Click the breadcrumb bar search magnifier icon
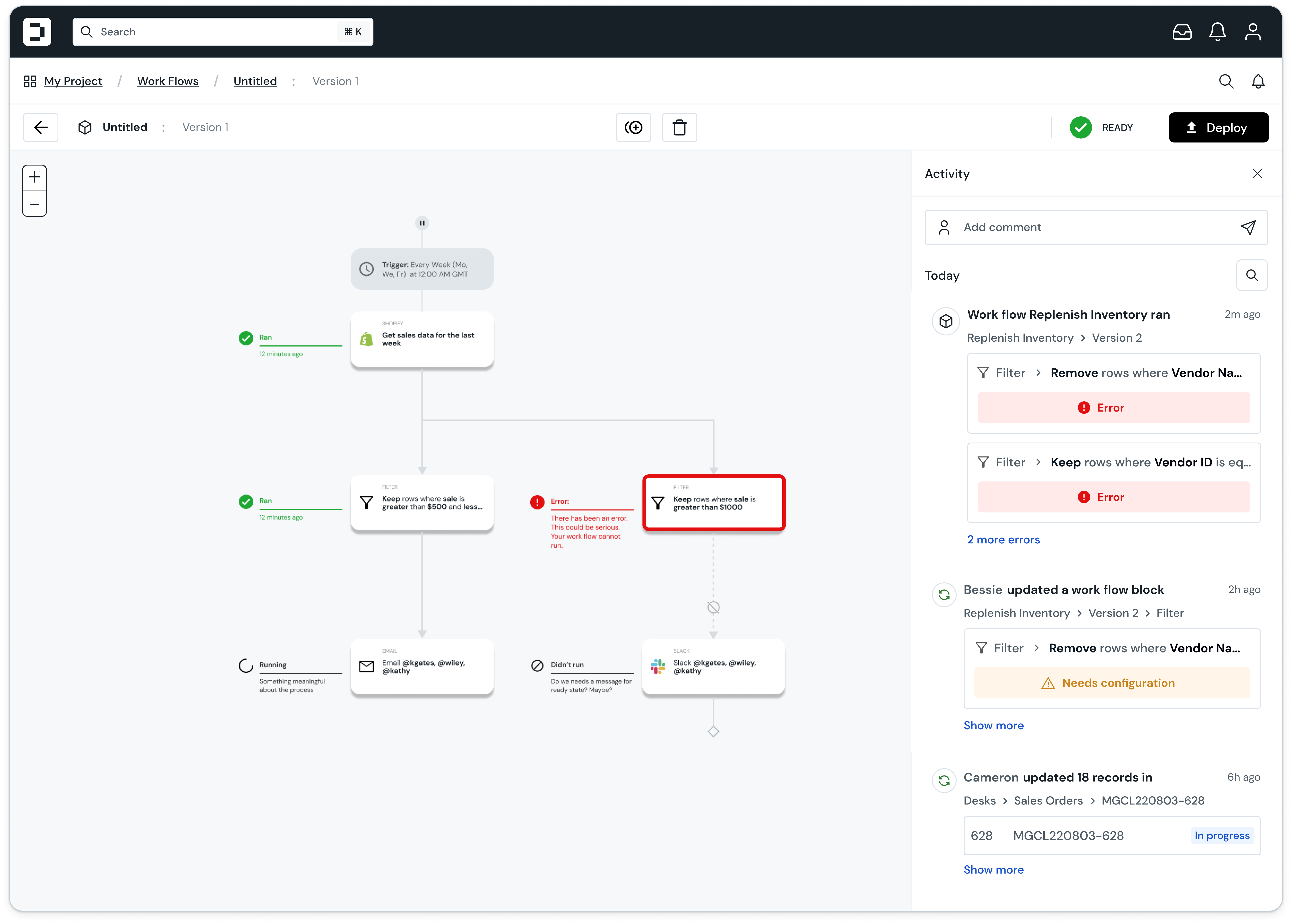This screenshot has width=1292, height=924. click(1226, 81)
